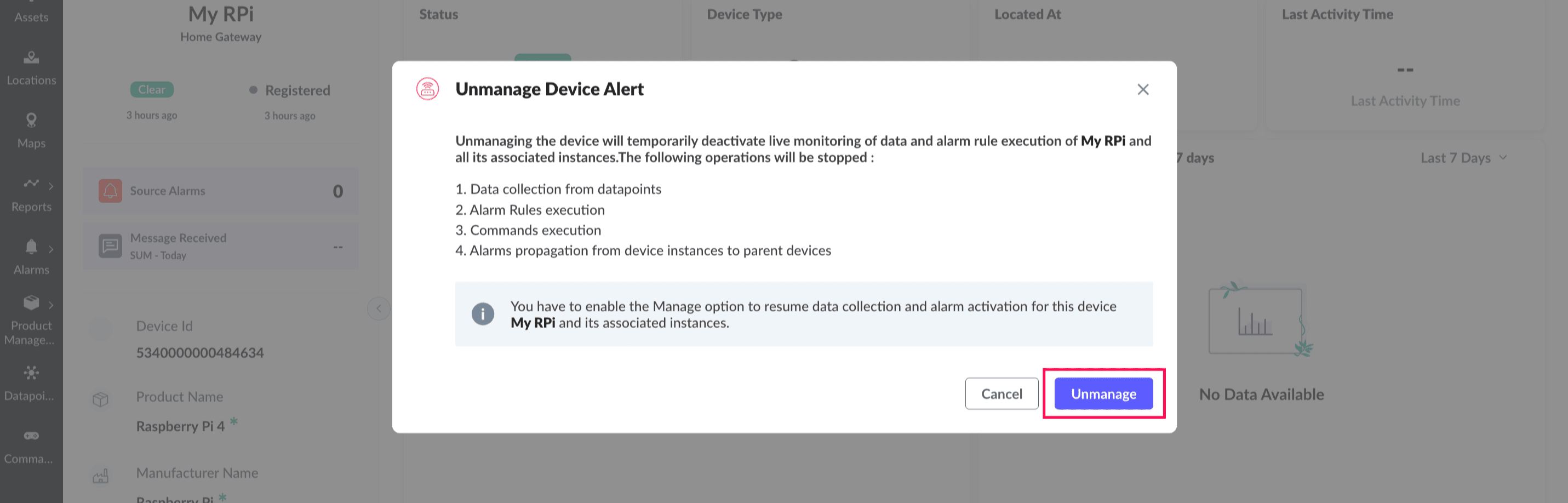Open the Assets menu item
1568x503 pixels.
tap(31, 13)
